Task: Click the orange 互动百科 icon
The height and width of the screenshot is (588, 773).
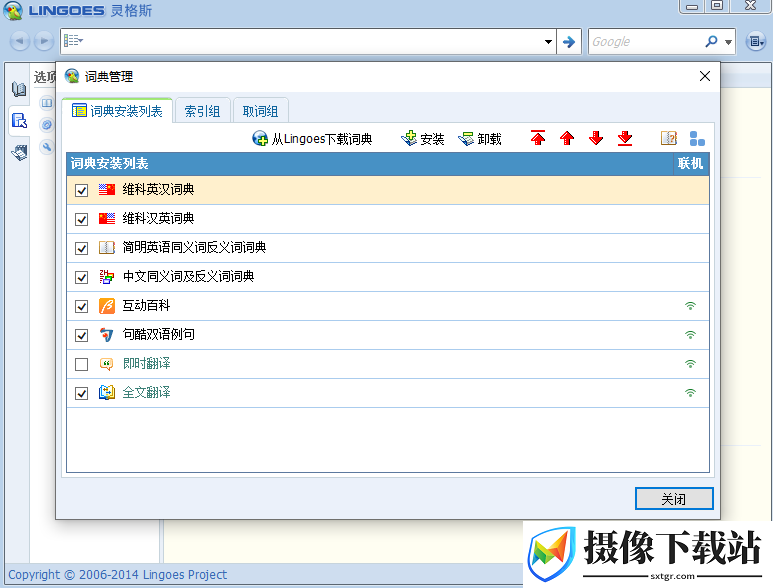Action: tap(106, 306)
